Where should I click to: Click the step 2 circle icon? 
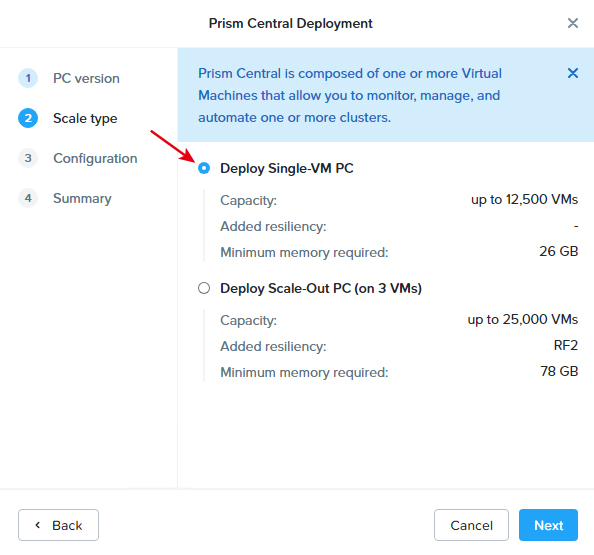28,118
